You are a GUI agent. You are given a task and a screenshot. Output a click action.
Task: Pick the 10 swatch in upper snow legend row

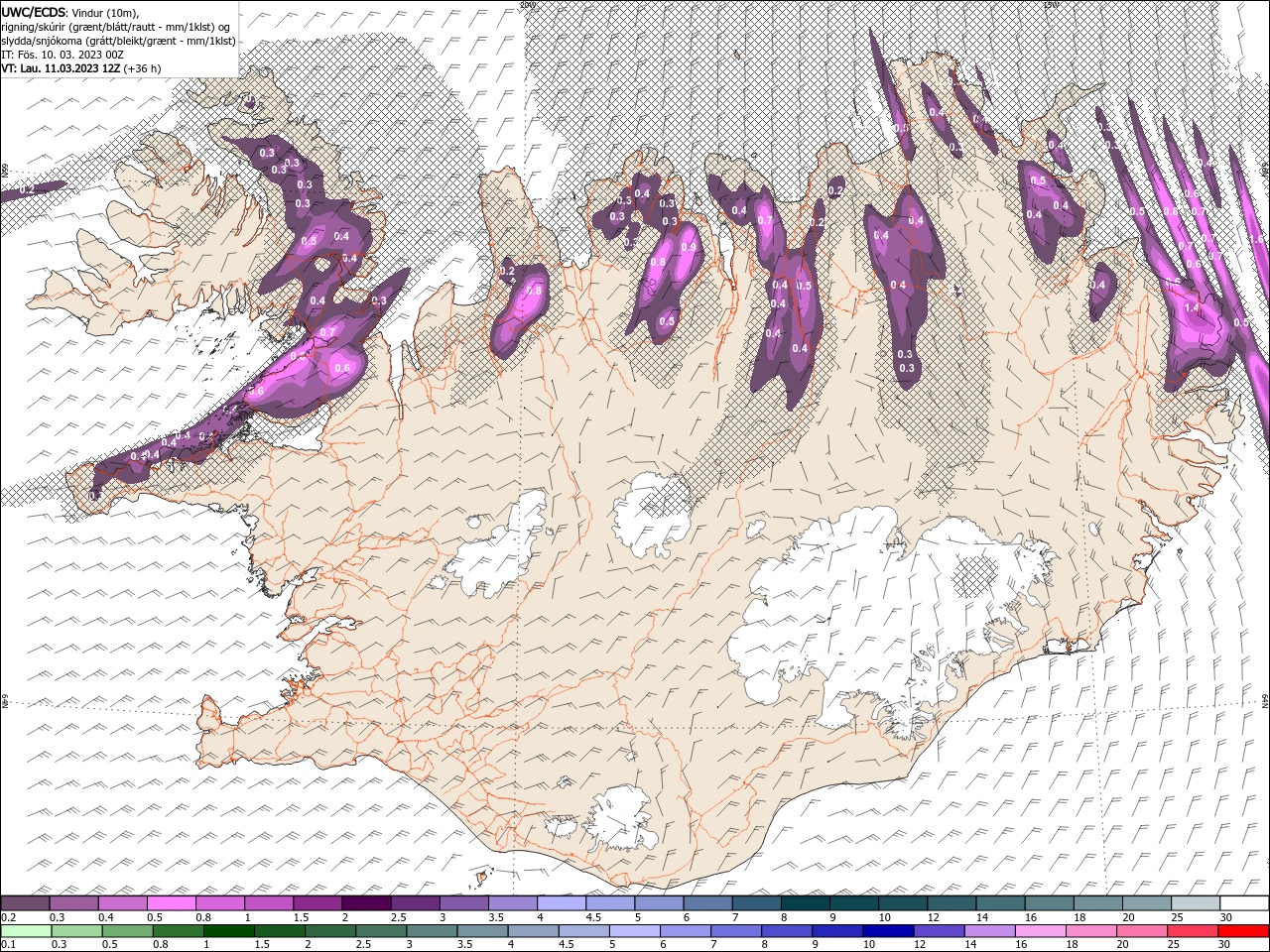pyautogui.click(x=902, y=903)
